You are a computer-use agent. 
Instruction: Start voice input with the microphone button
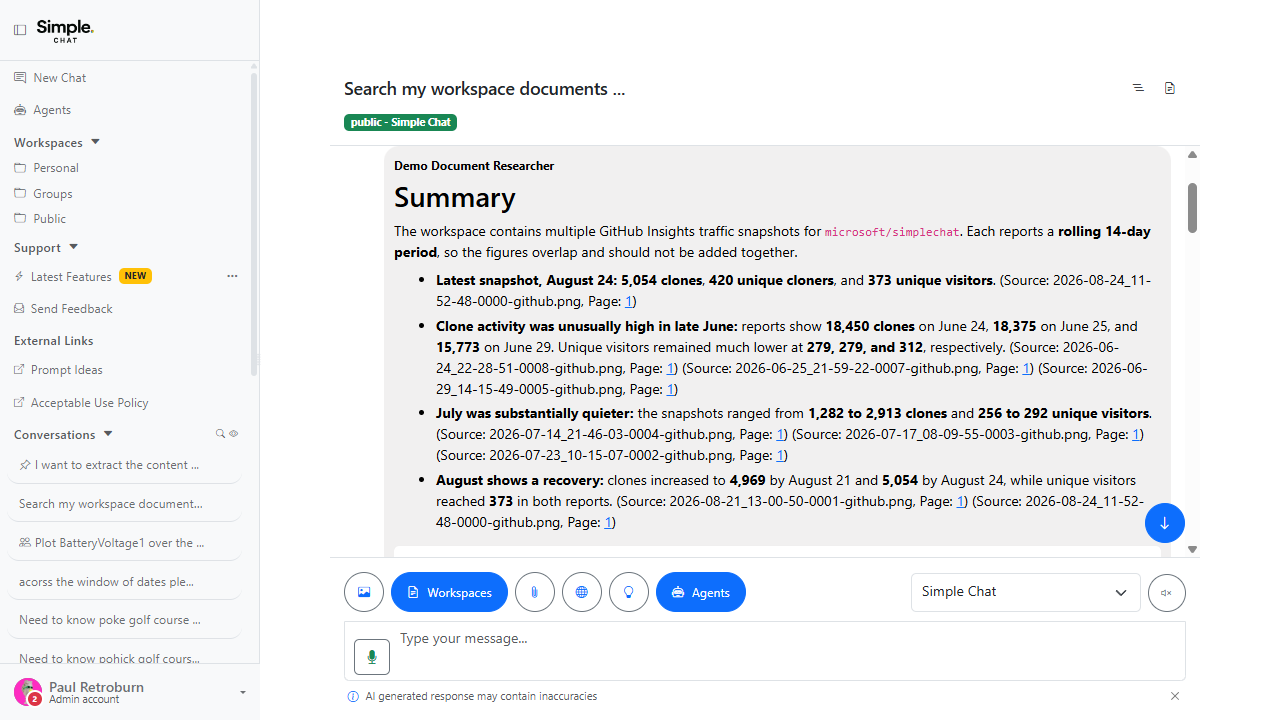(372, 657)
